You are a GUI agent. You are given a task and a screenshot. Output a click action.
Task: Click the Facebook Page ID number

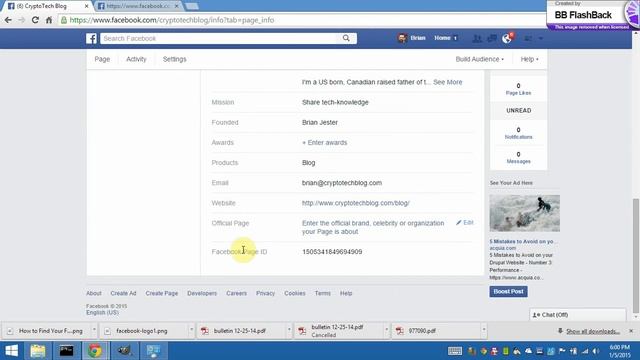pyautogui.click(x=332, y=252)
